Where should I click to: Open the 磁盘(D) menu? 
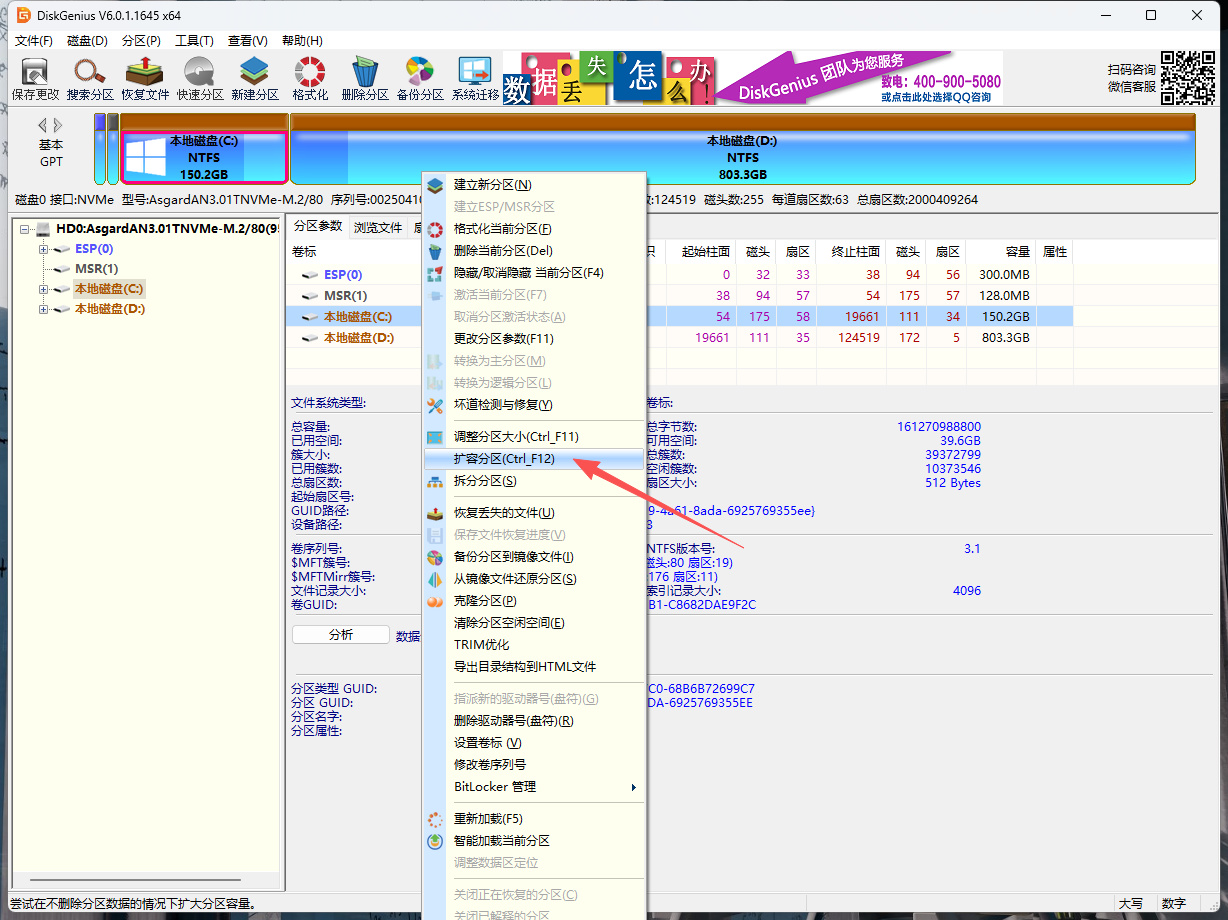tap(87, 41)
